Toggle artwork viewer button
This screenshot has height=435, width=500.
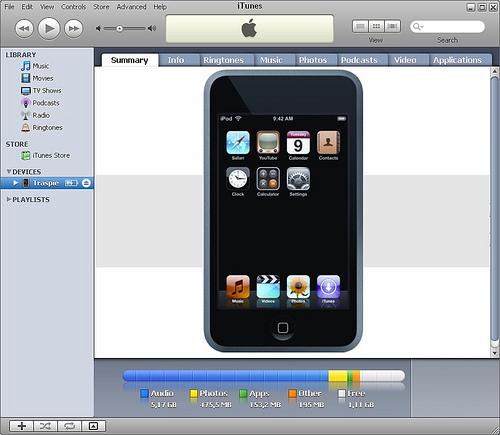[94, 426]
